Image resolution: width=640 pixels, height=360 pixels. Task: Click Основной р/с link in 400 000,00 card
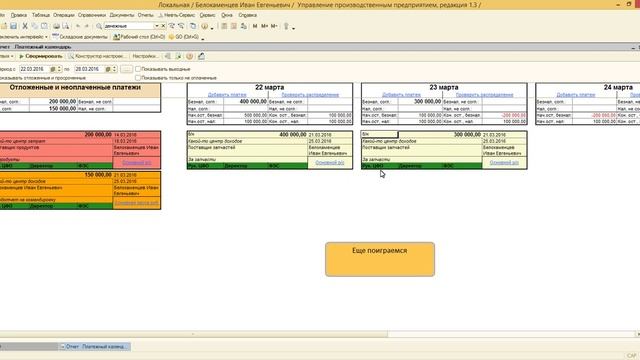(330, 162)
